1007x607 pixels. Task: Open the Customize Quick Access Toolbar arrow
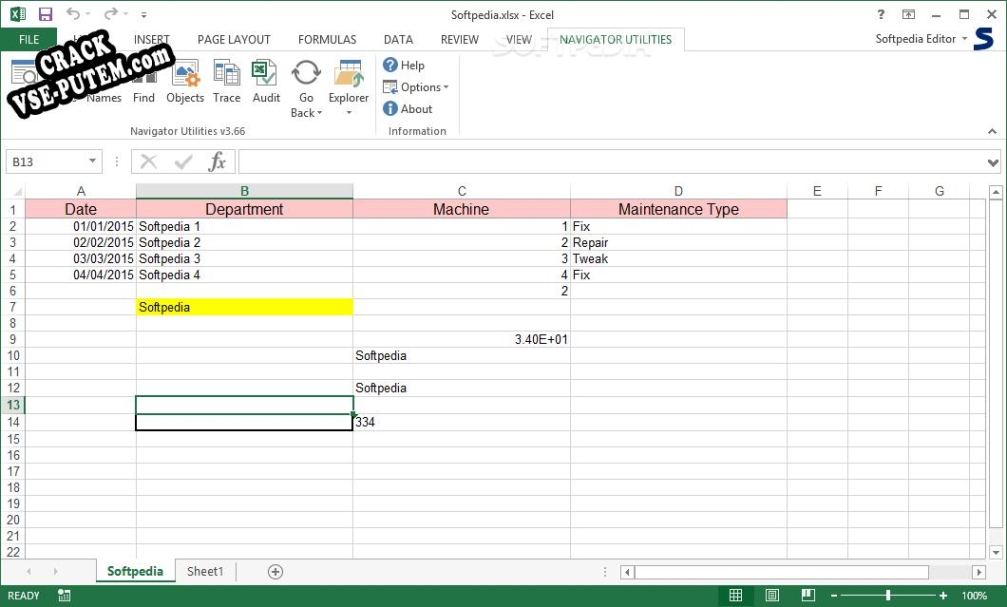pos(144,14)
